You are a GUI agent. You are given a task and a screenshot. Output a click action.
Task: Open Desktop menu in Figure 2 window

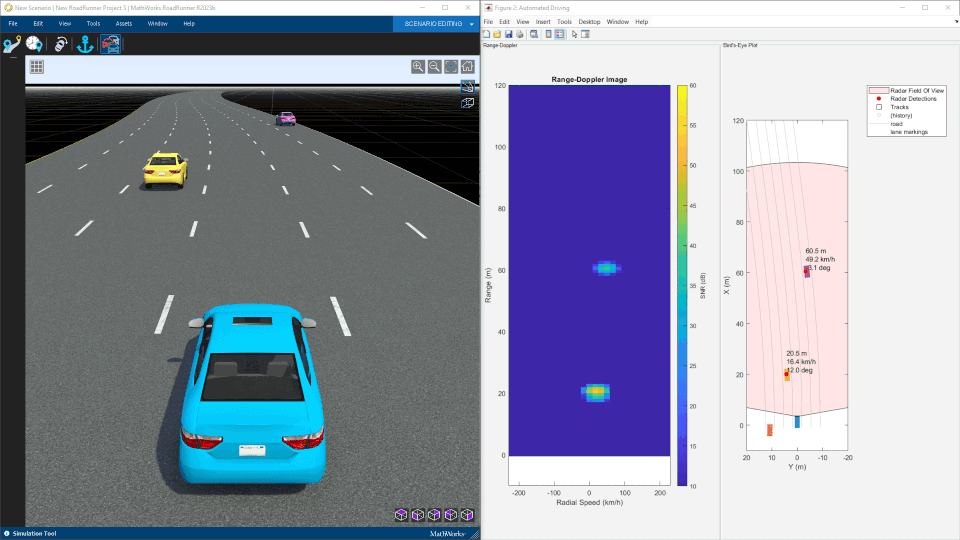click(589, 22)
